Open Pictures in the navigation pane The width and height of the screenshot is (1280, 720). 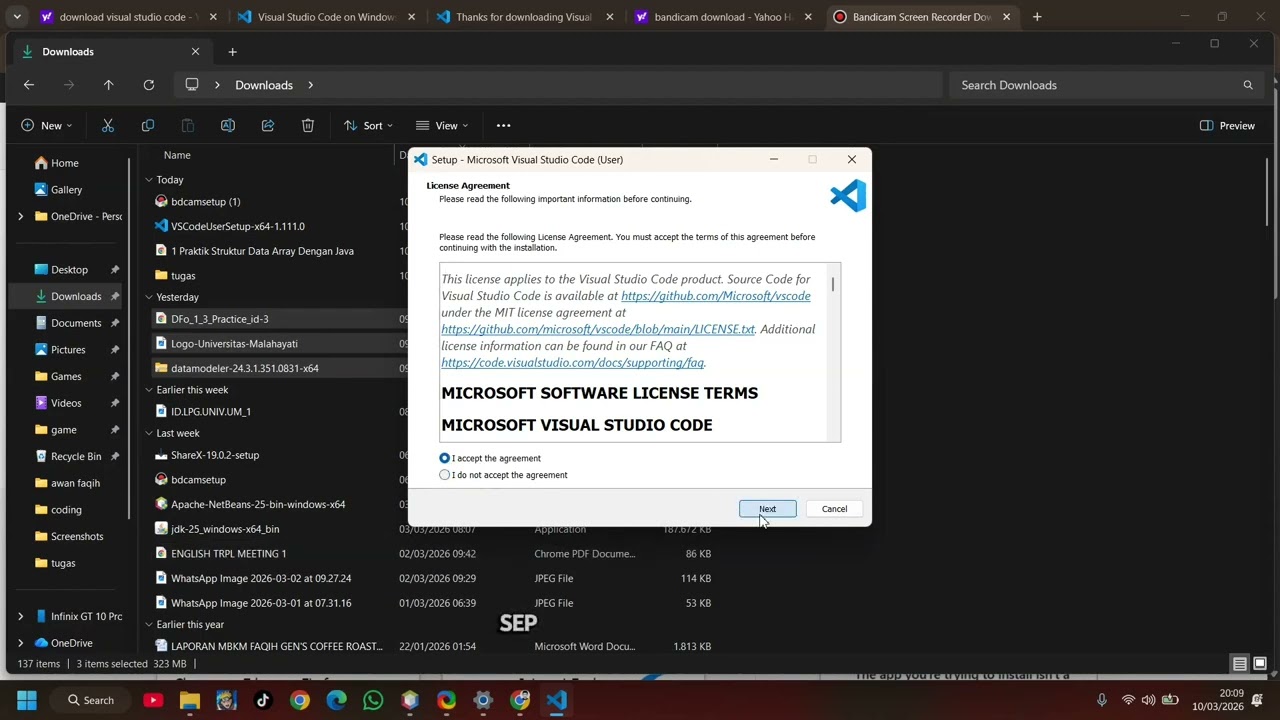[68, 350]
